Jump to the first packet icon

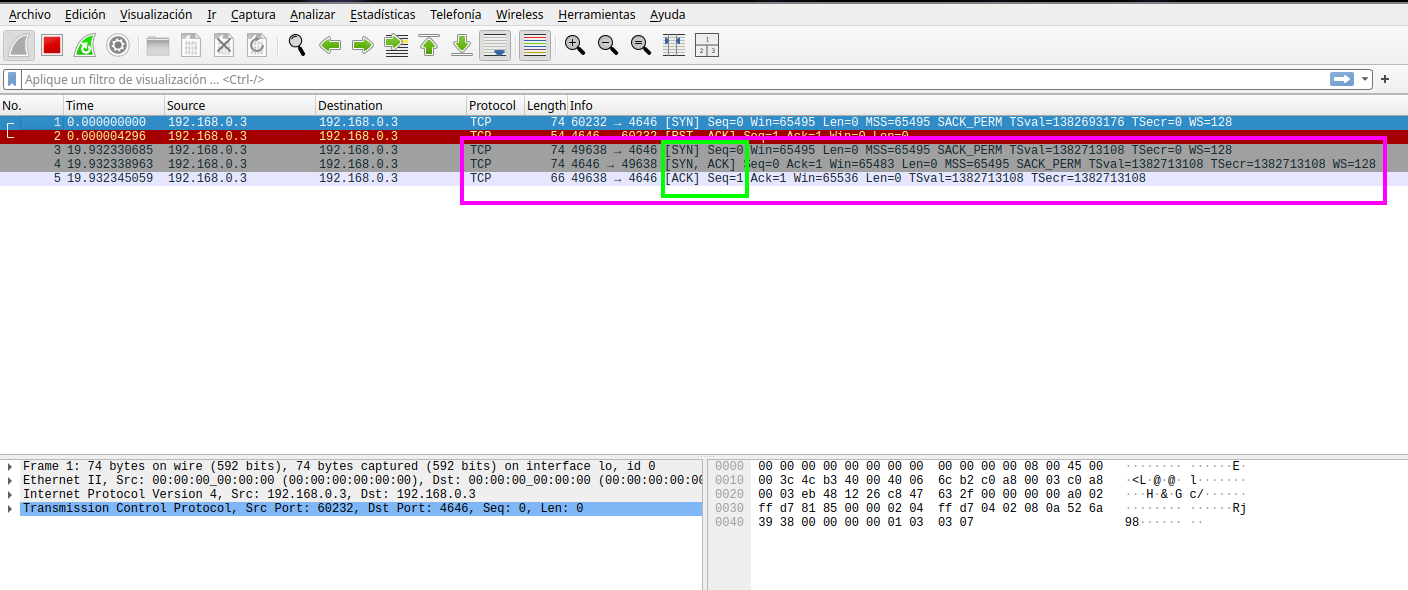(429, 45)
